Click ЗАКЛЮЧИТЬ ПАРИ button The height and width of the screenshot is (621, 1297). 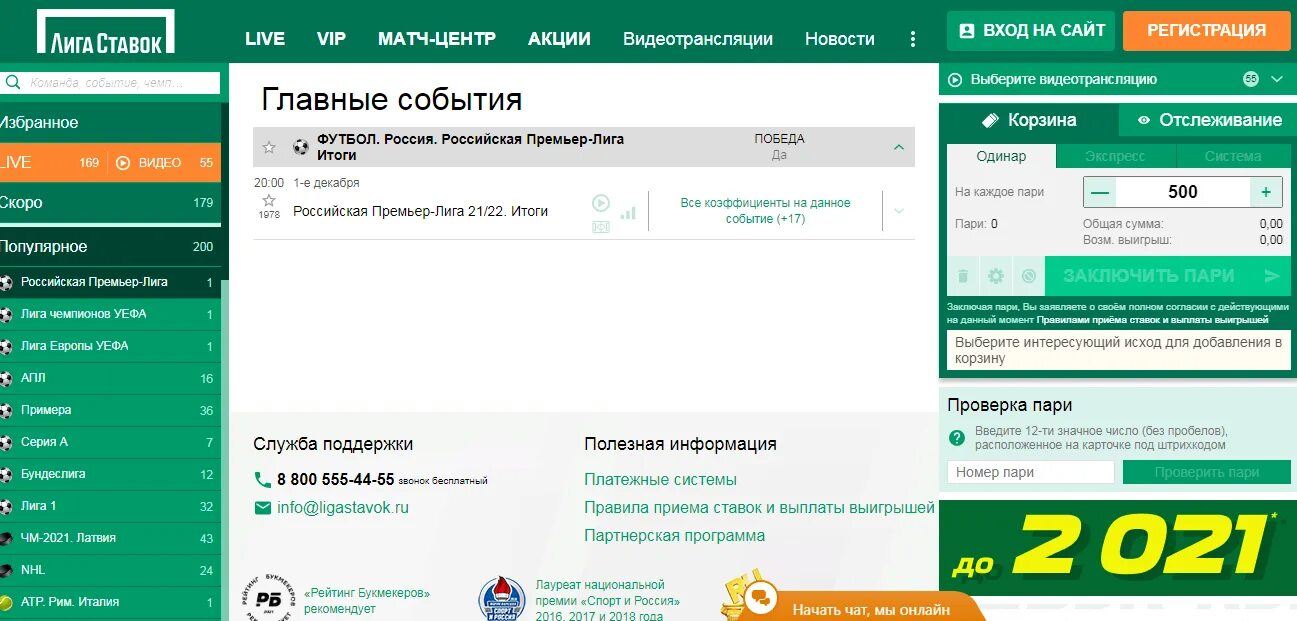[1167, 276]
